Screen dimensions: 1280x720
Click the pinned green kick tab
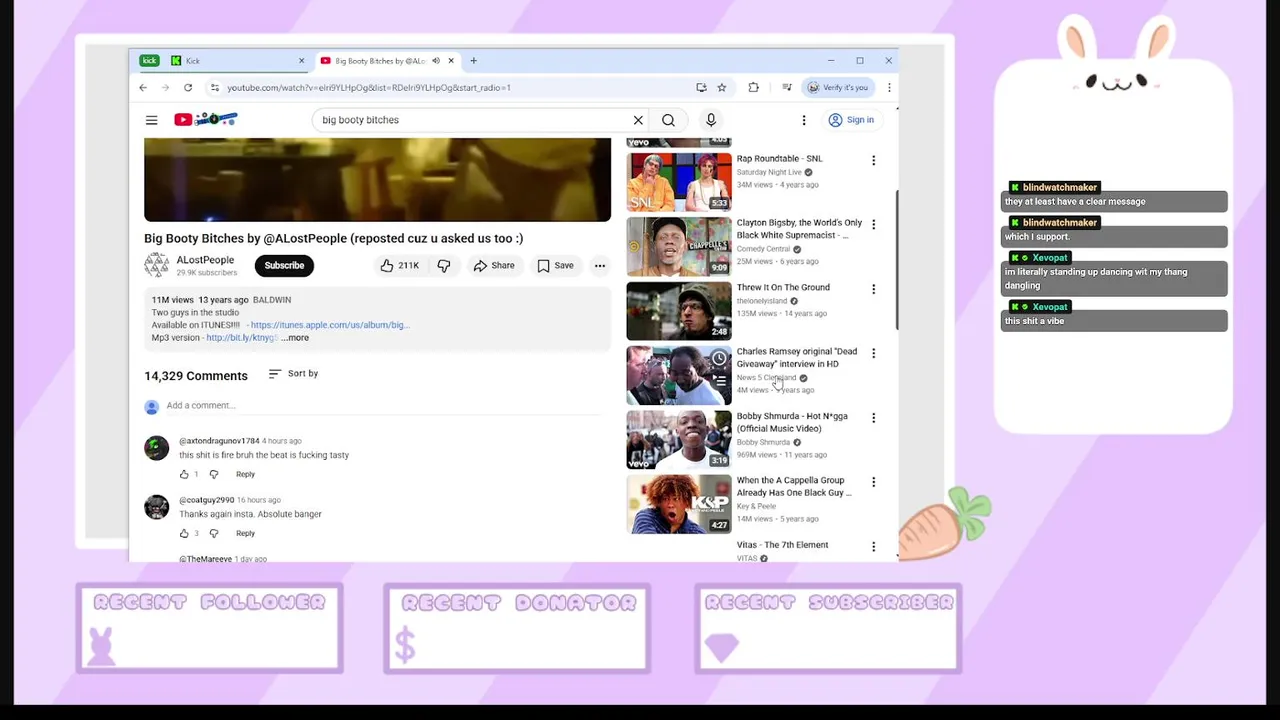[149, 61]
